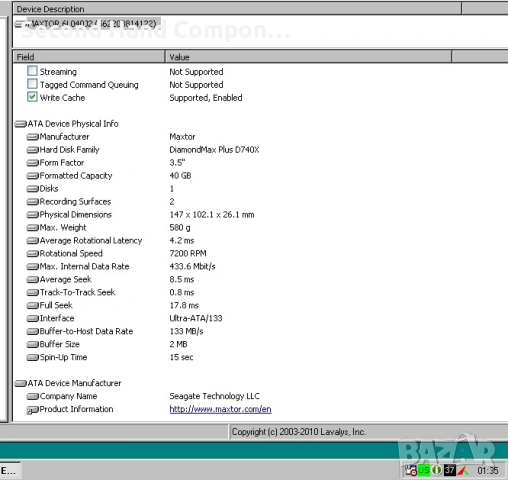Click the Field column header
Image resolution: width=508 pixels, height=480 pixels.
[89, 57]
